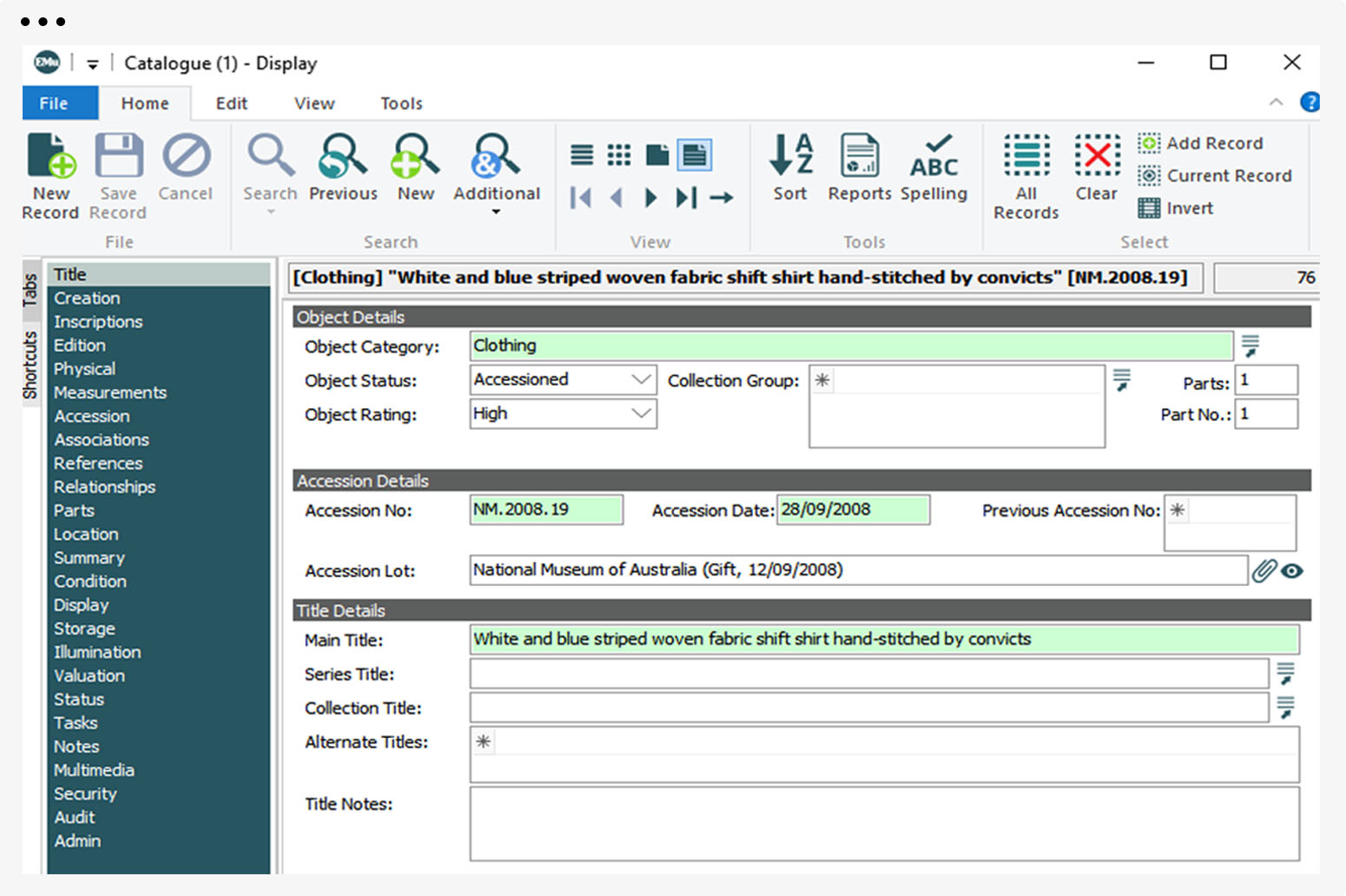Click the New Record icon
The image size is (1346, 896).
(x=50, y=157)
